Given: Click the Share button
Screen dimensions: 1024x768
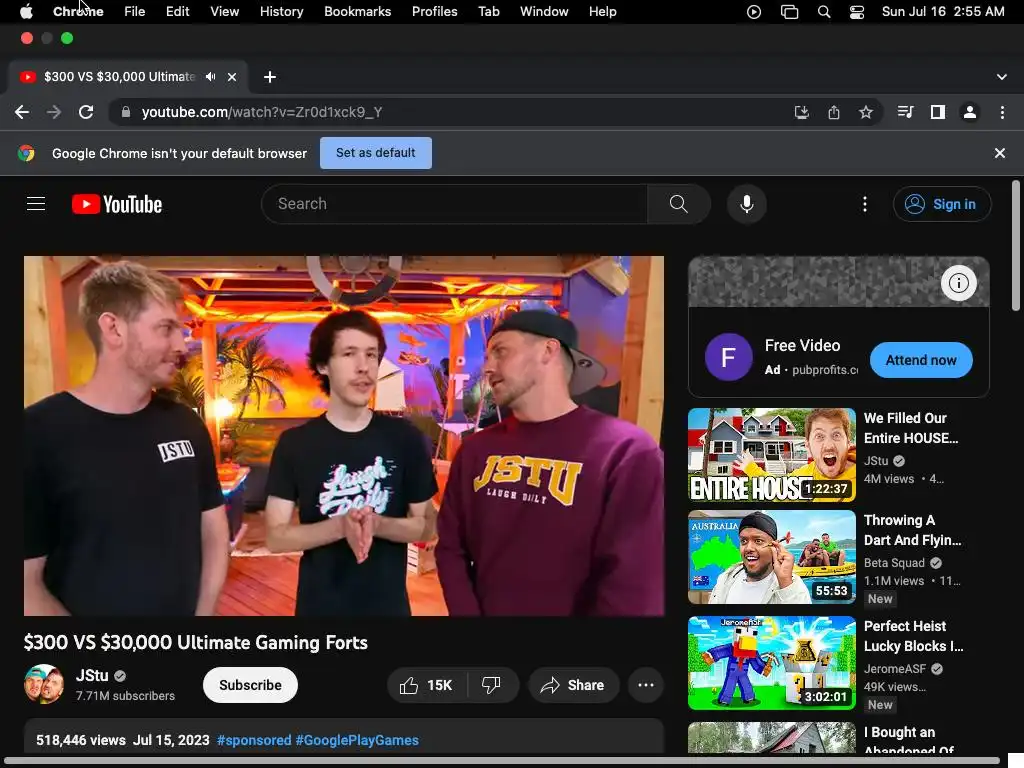Looking at the screenshot, I should coord(573,685).
